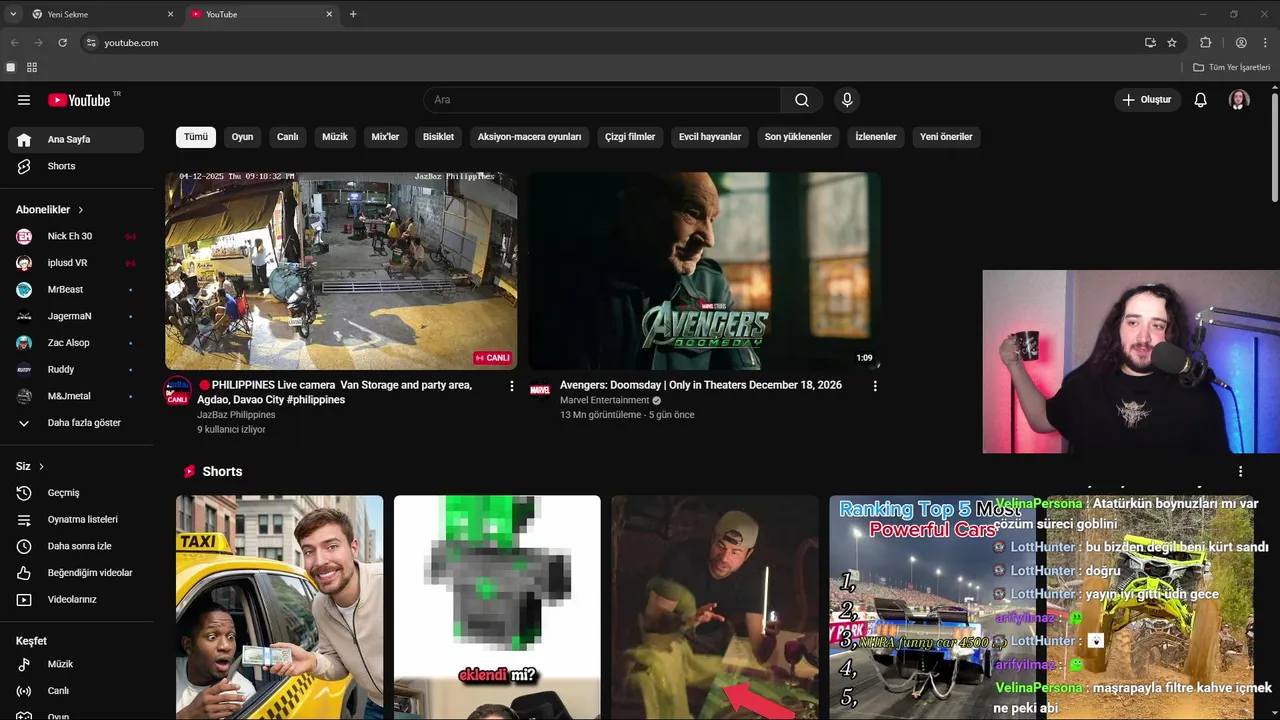Open Geçmiş history page
This screenshot has width=1280, height=720.
pos(76,493)
